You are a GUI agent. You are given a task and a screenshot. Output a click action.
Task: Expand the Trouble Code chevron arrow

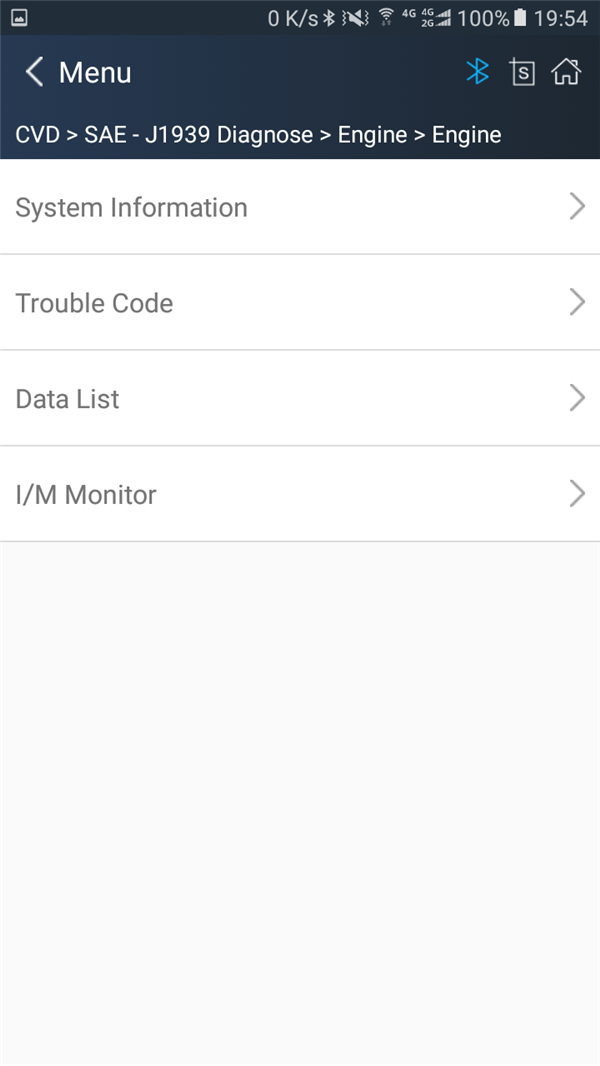pos(577,303)
